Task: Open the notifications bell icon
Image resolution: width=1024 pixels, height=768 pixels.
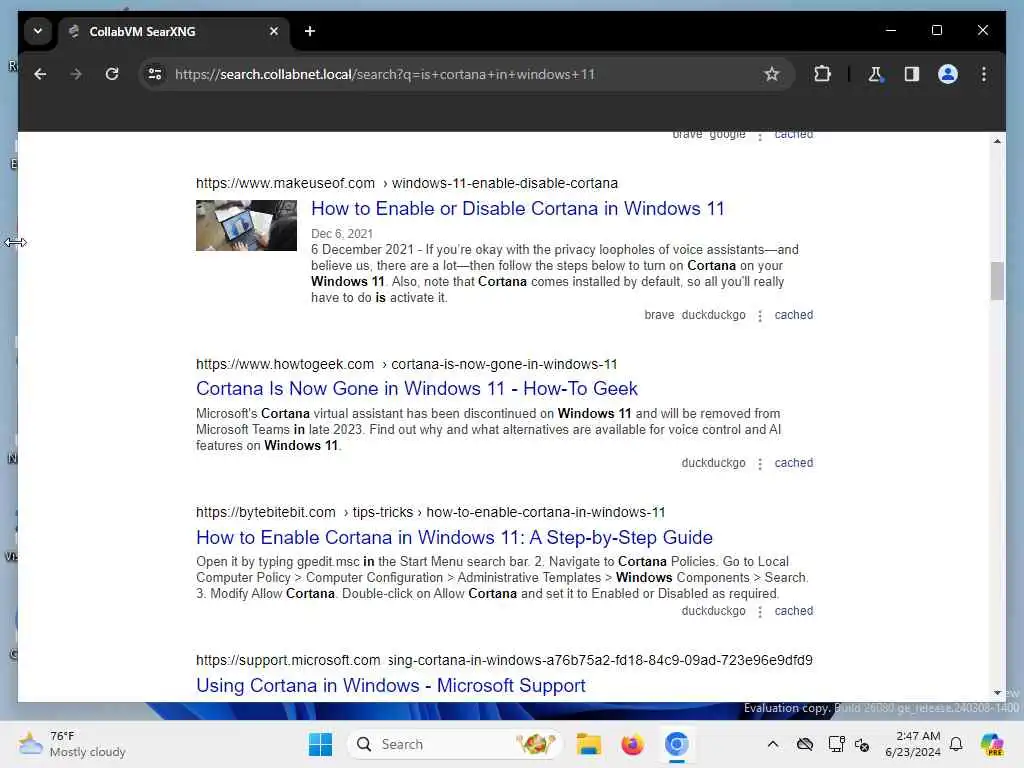Action: pyautogui.click(x=956, y=744)
